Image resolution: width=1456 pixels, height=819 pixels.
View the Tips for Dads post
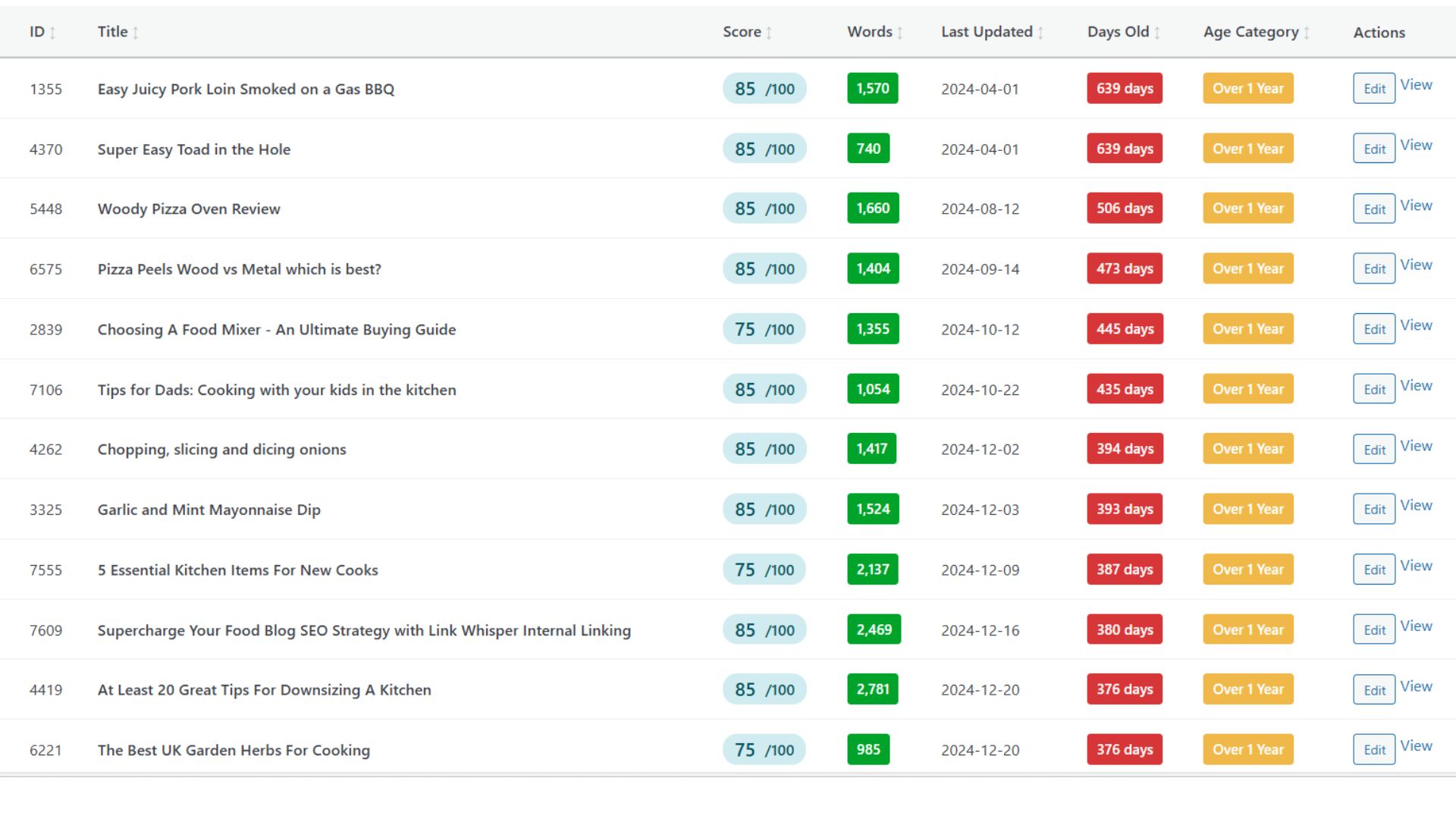[1416, 385]
